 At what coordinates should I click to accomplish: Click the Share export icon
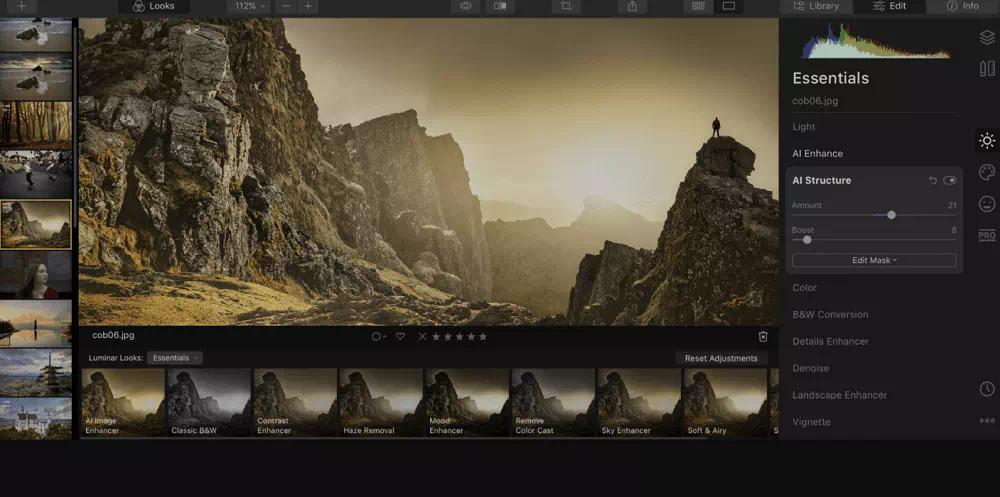click(632, 6)
